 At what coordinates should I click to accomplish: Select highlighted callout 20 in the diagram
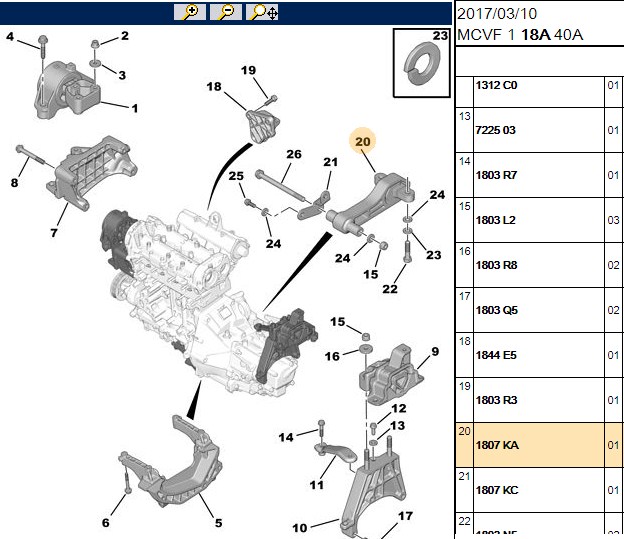pyautogui.click(x=363, y=142)
